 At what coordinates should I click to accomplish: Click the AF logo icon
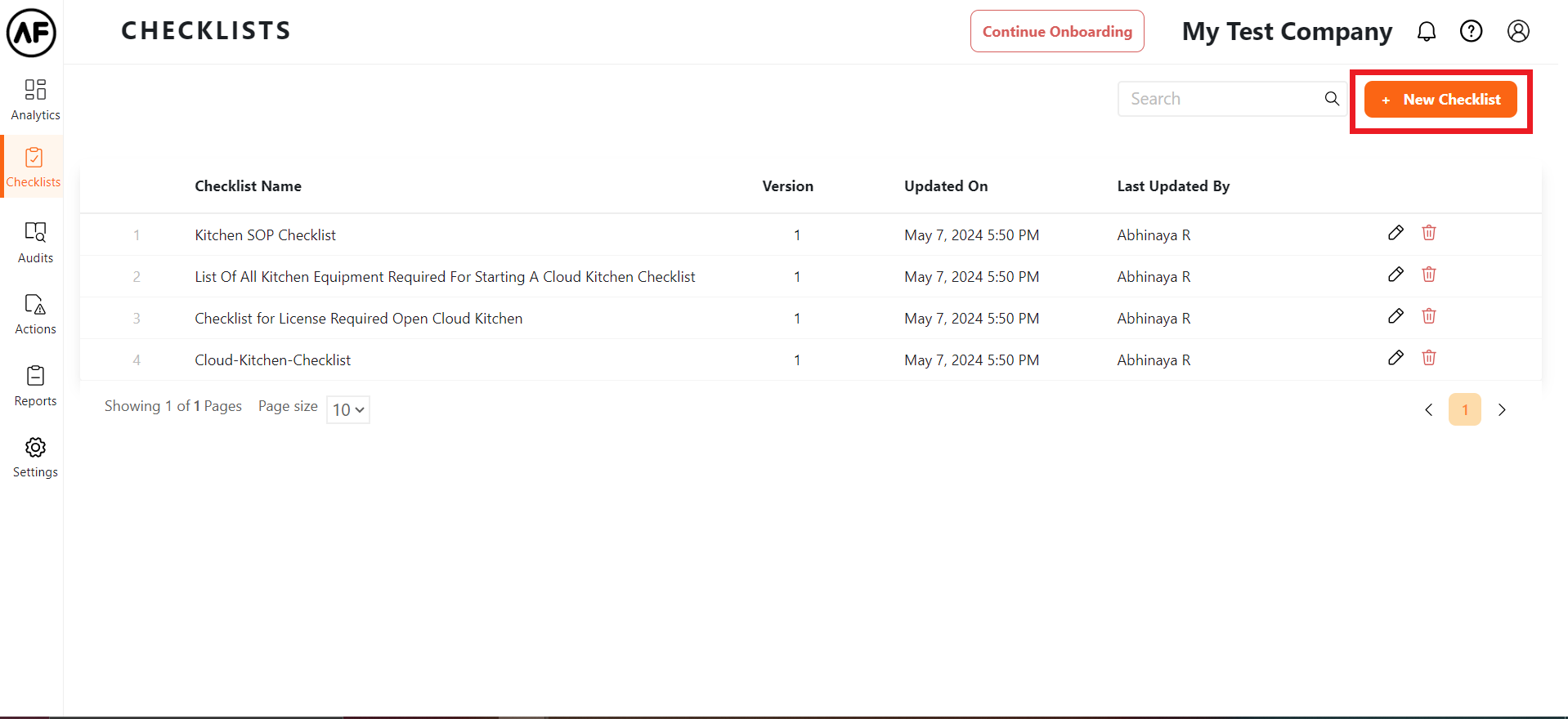(32, 33)
